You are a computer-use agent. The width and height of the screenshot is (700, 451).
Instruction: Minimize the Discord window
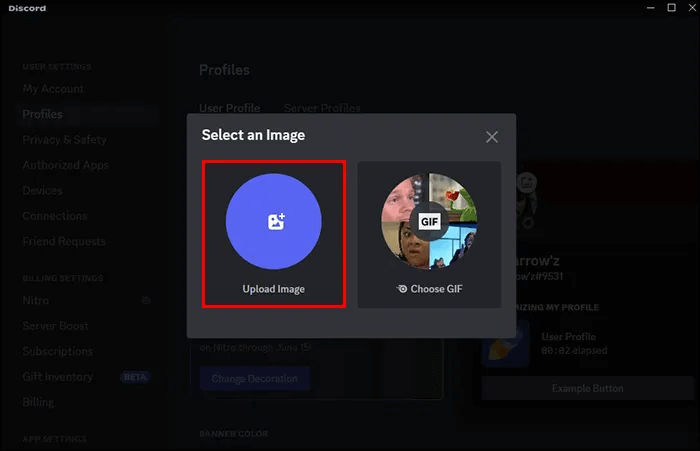pyautogui.click(x=650, y=8)
